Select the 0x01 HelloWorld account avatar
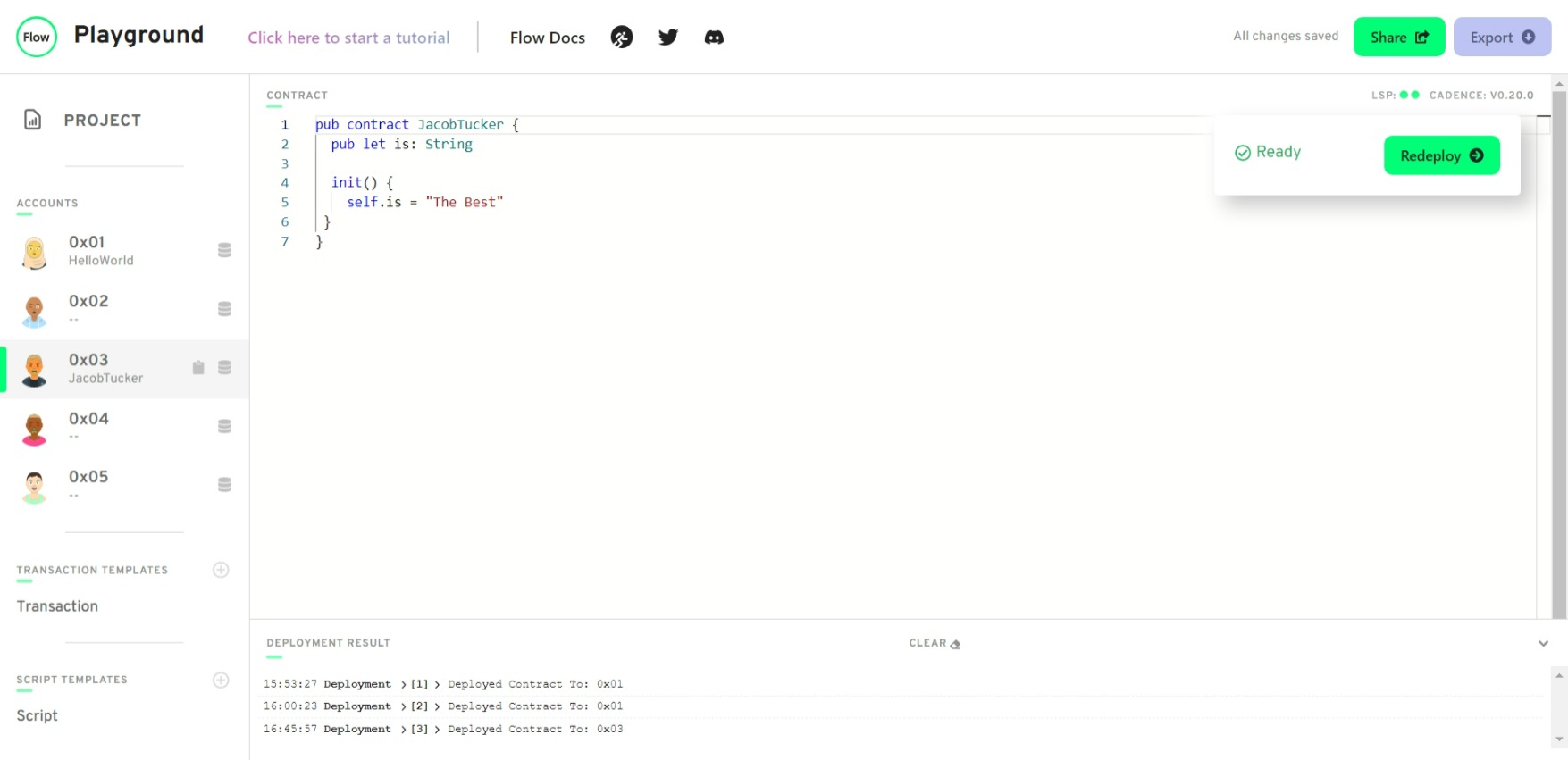The image size is (1568, 760). click(x=34, y=252)
